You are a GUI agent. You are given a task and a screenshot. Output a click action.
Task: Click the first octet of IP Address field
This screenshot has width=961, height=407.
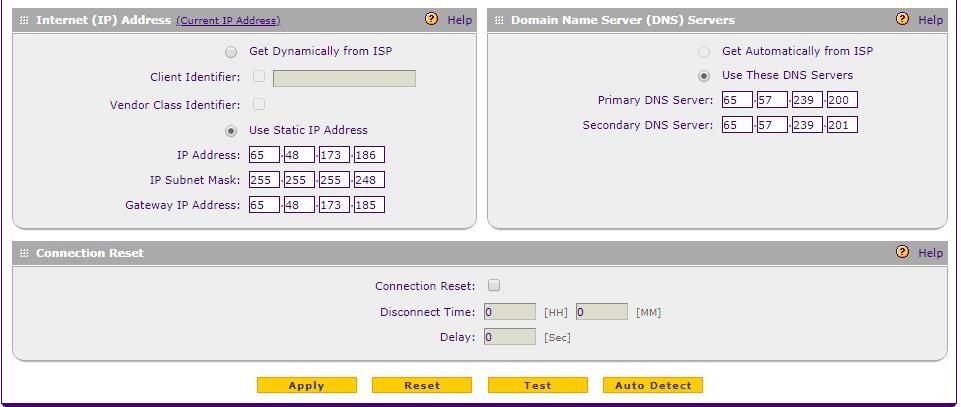tap(264, 155)
